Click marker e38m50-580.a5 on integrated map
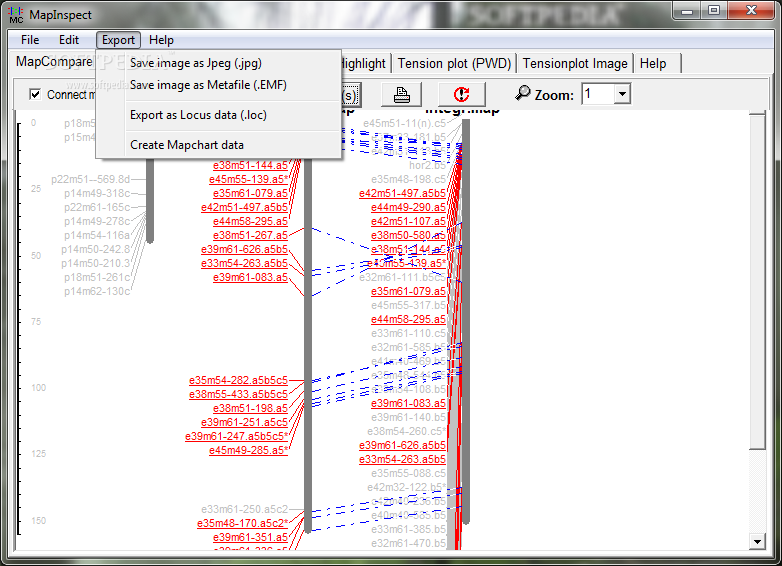This screenshot has width=782, height=566. [408, 235]
